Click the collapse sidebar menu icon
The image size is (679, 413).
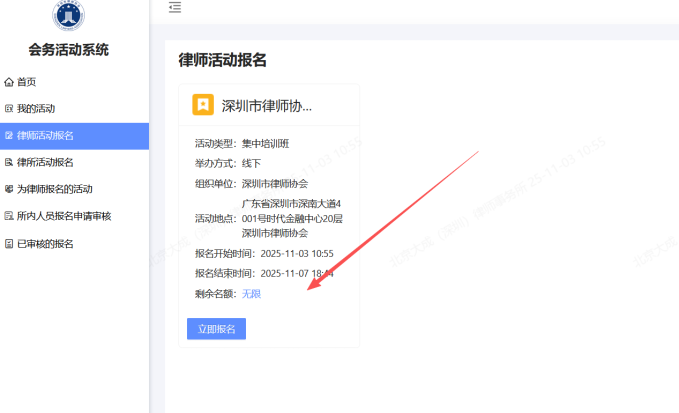pos(175,8)
